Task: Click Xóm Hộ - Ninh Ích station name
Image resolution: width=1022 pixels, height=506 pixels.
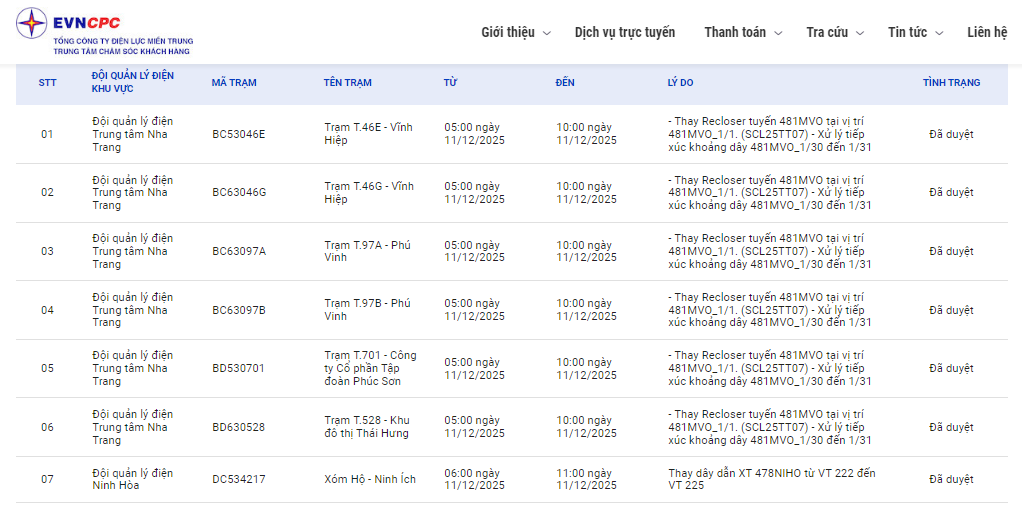Action: (370, 479)
